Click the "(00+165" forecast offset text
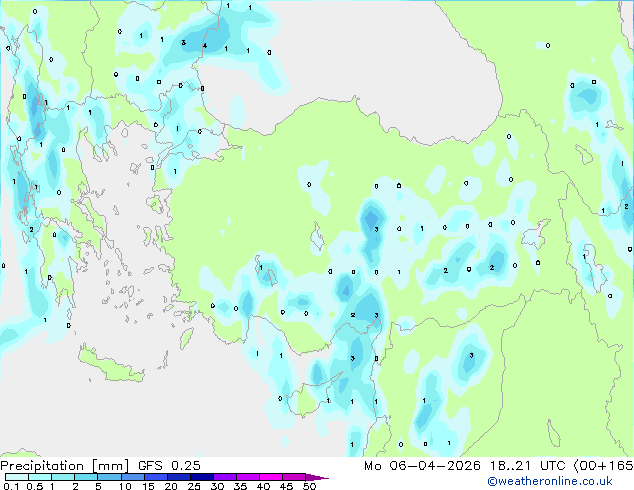The width and height of the screenshot is (634, 490). coord(603,466)
